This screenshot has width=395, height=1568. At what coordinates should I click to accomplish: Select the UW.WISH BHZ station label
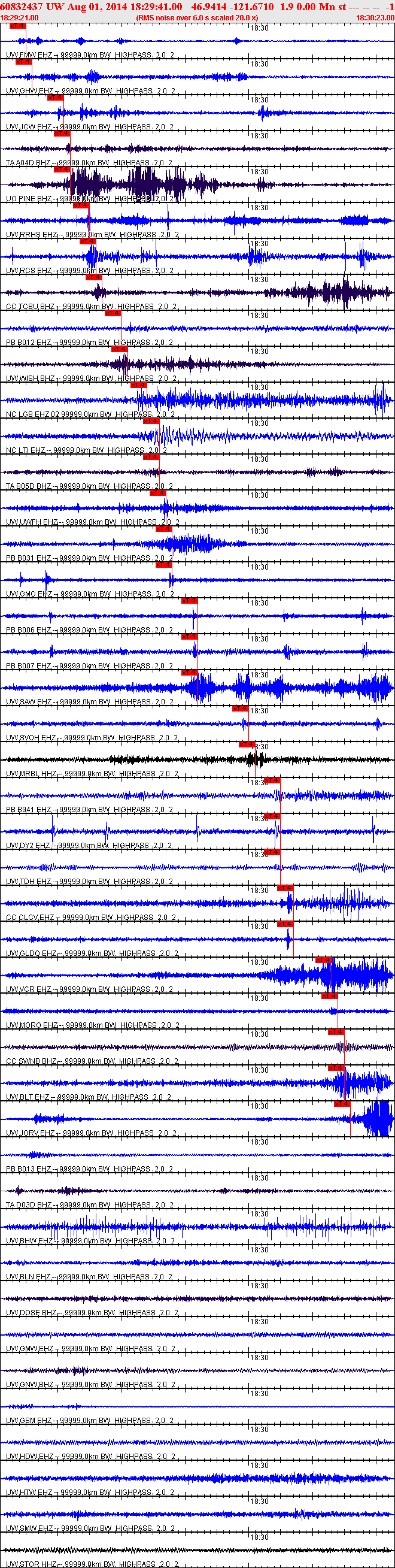pyautogui.click(x=92, y=379)
